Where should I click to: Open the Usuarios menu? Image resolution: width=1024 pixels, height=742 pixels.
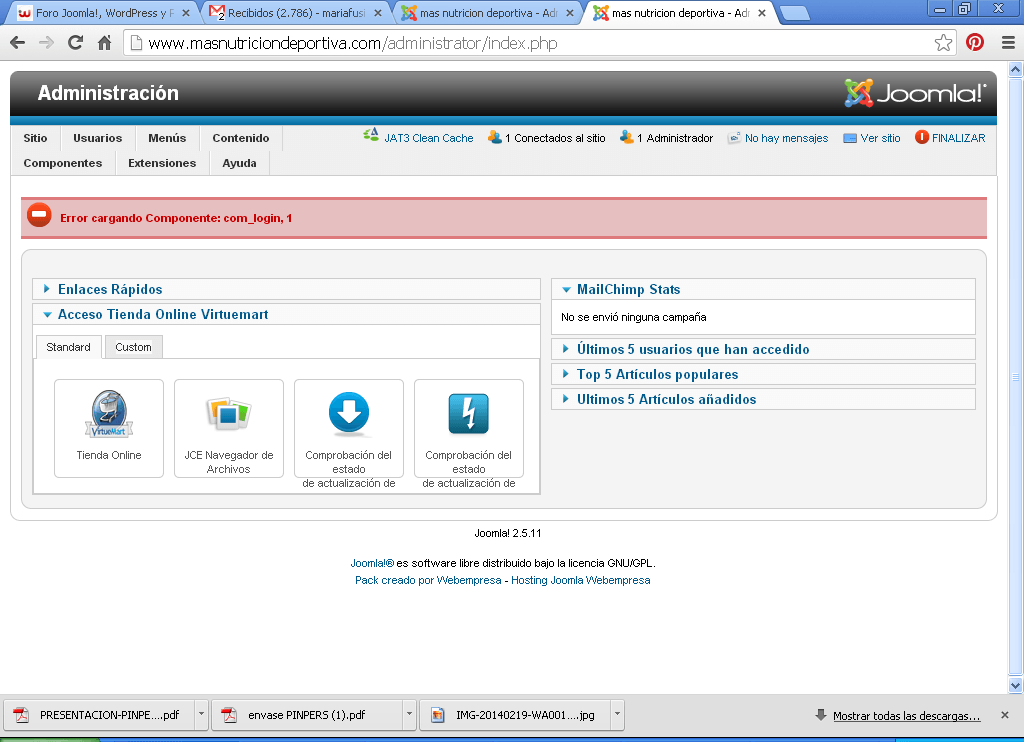click(x=97, y=138)
